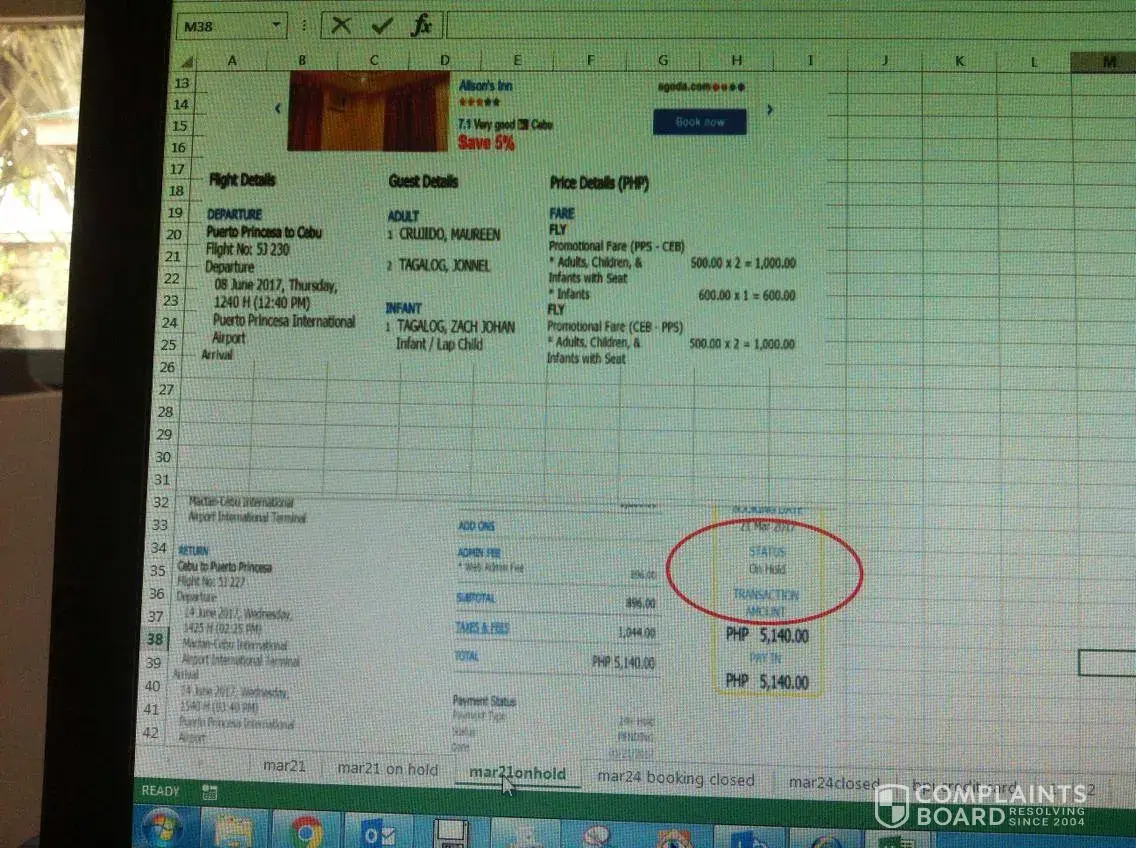Viewport: 1136px width, 848px height.
Task: Click the infant name TAGALOG, ZACH JOHAN
Action: click(x=456, y=327)
